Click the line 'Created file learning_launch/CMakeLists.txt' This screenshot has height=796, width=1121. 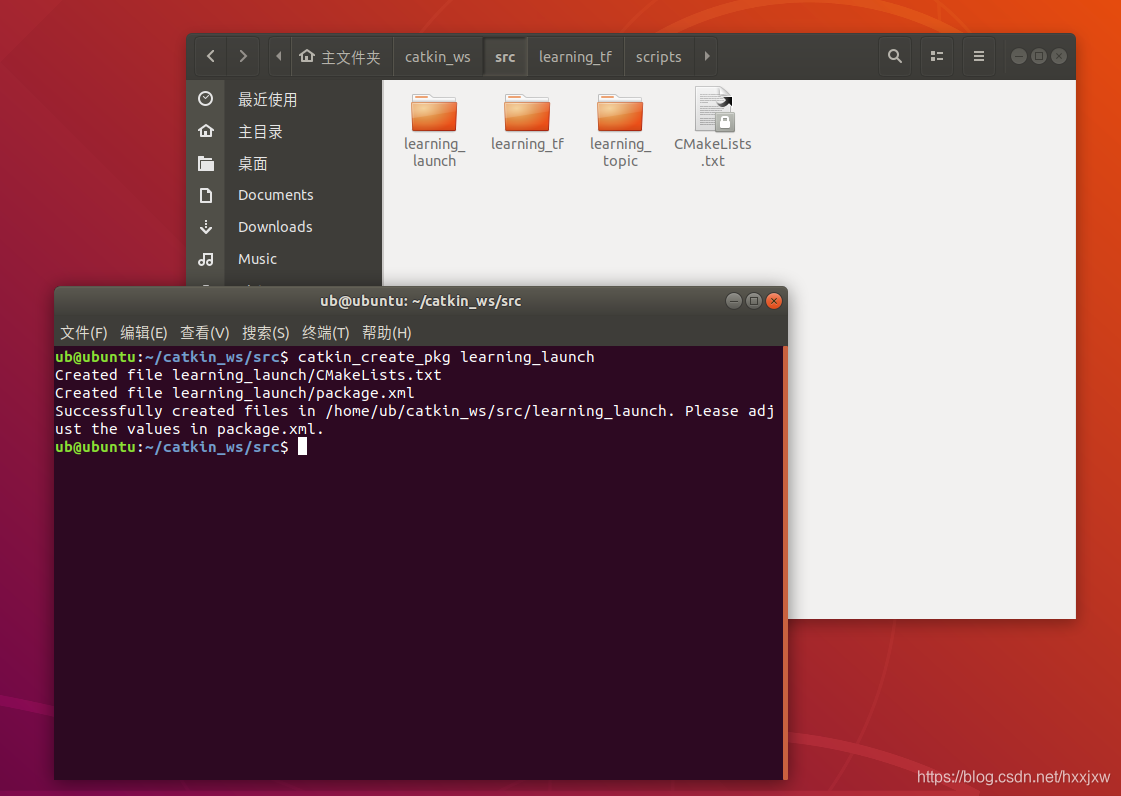pyautogui.click(x=248, y=375)
